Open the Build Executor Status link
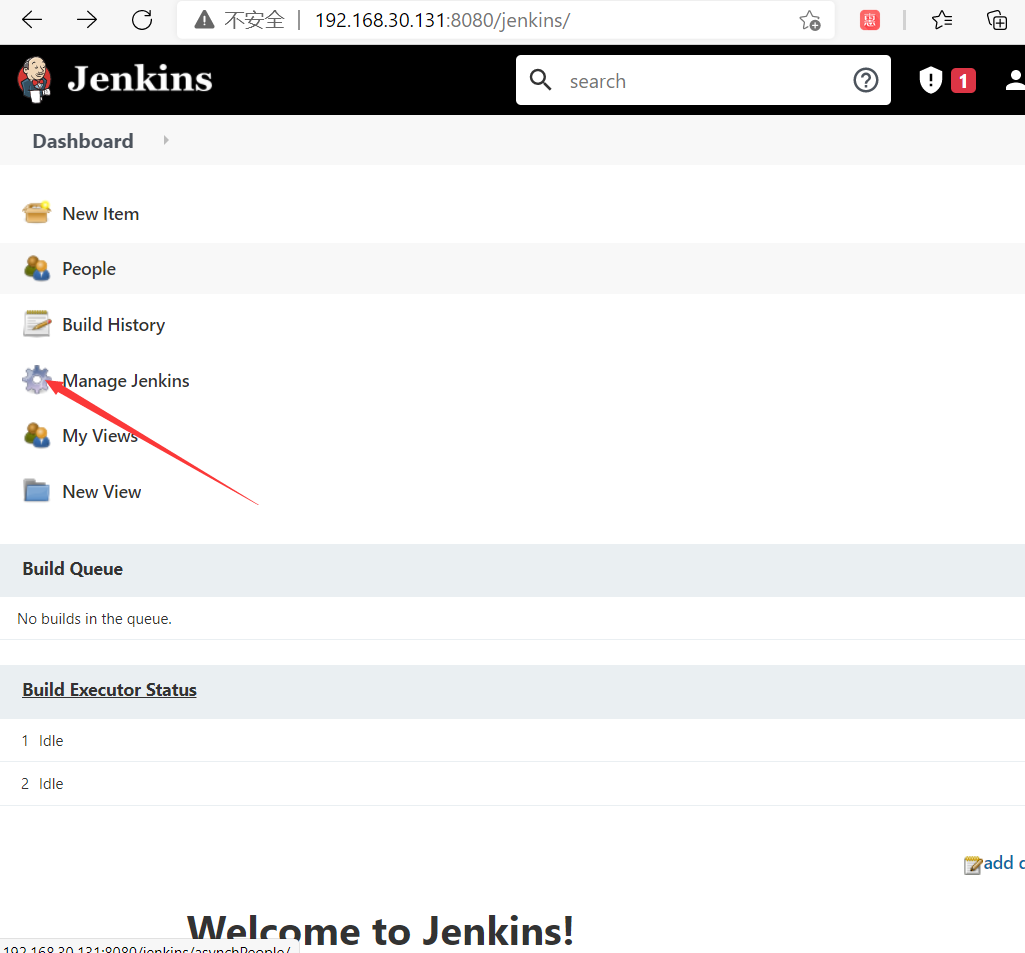 (x=109, y=690)
